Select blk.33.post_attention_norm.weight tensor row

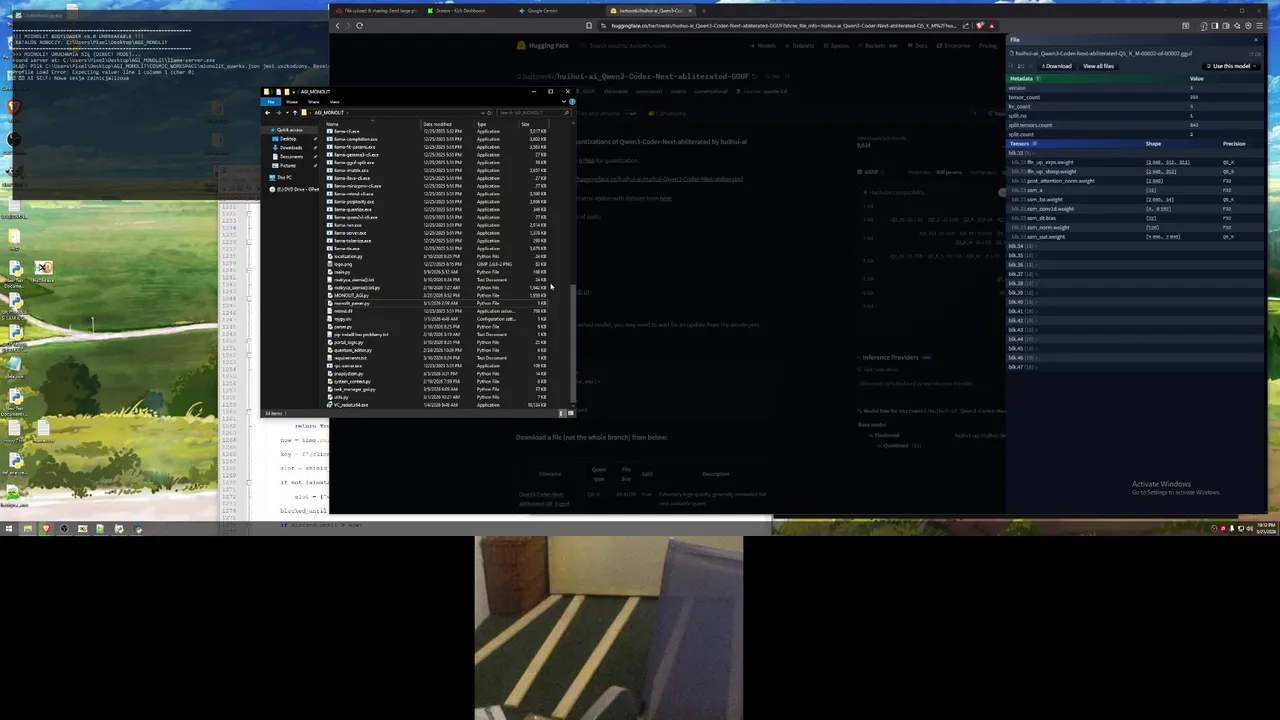(x=1134, y=181)
